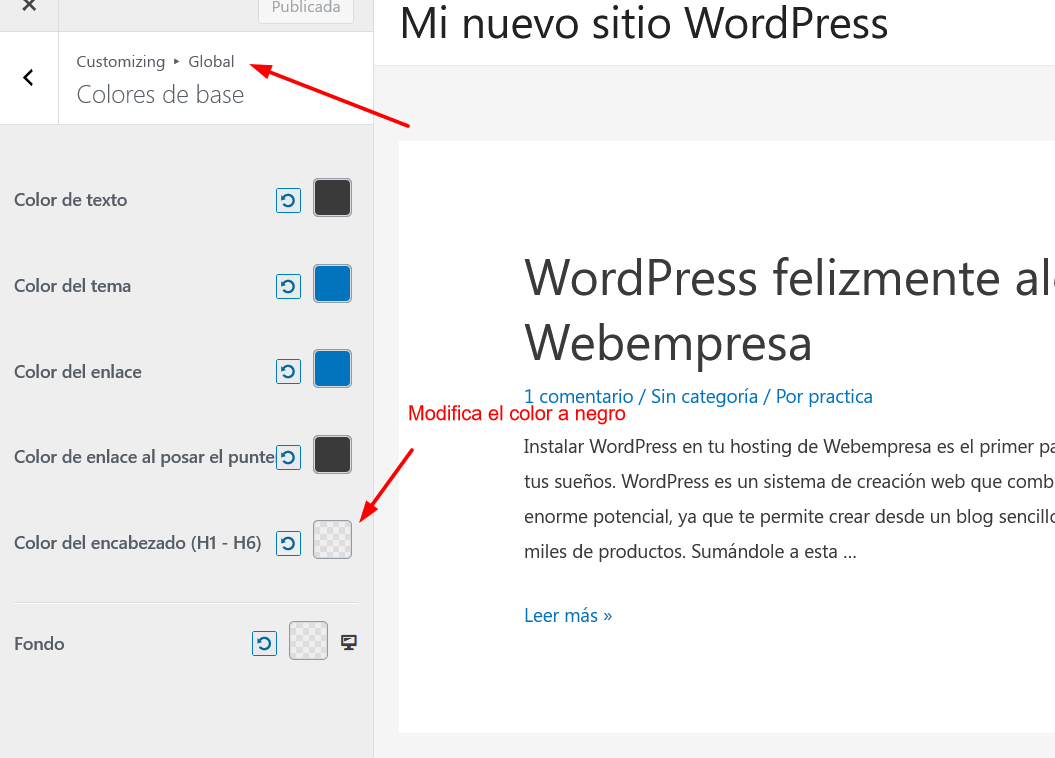Viewport: 1055px width, 758px height.
Task: Reset the link hover color value
Action: pyautogui.click(x=288, y=457)
